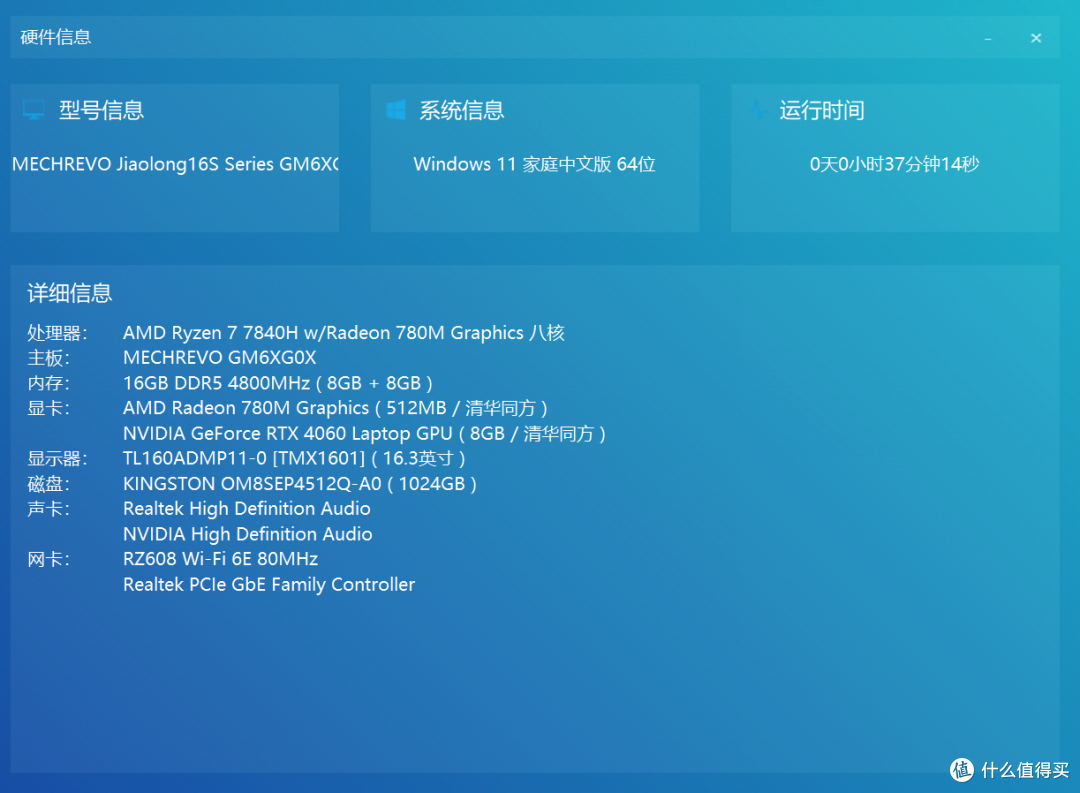
Task: Click the 网卡 label
Action: (48, 559)
